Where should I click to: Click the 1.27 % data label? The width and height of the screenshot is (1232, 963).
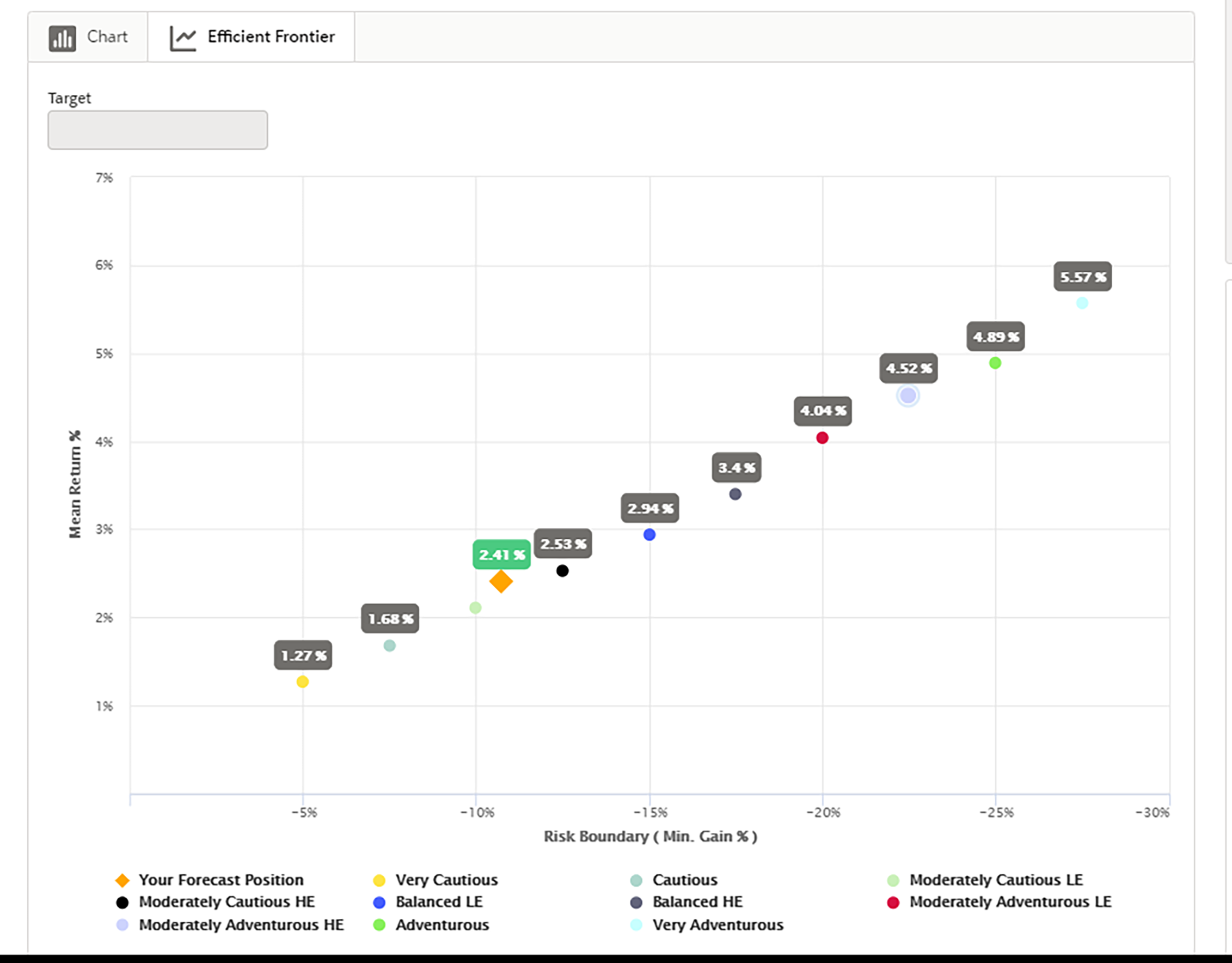pyautogui.click(x=303, y=655)
